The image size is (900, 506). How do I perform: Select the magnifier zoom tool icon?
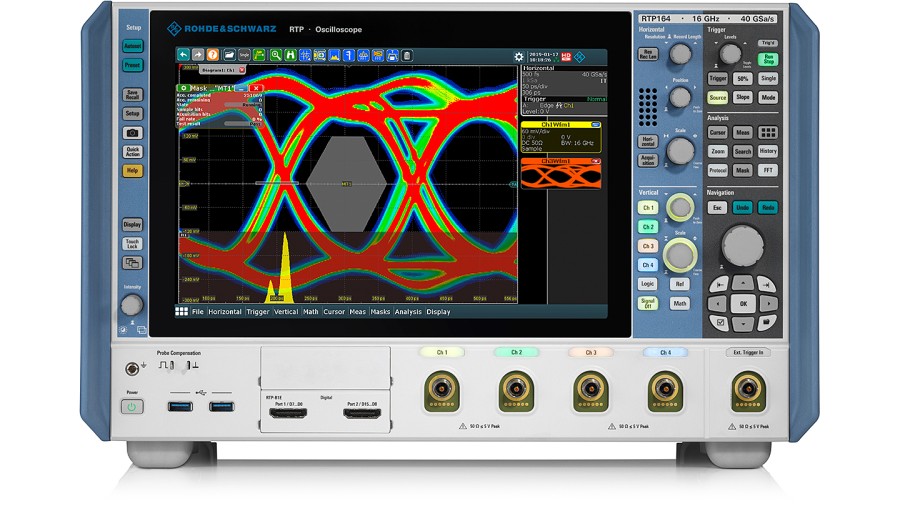point(276,55)
